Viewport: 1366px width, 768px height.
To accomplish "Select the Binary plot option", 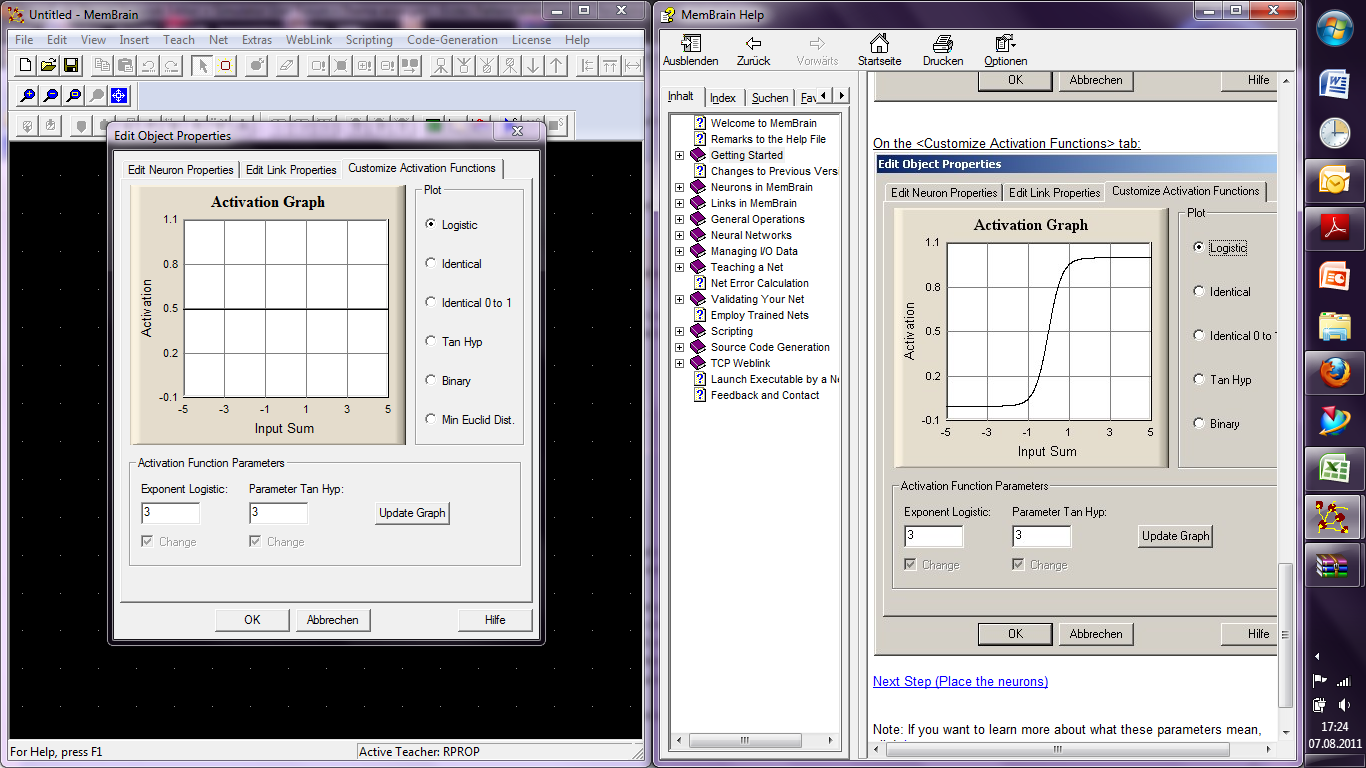I will pos(431,381).
